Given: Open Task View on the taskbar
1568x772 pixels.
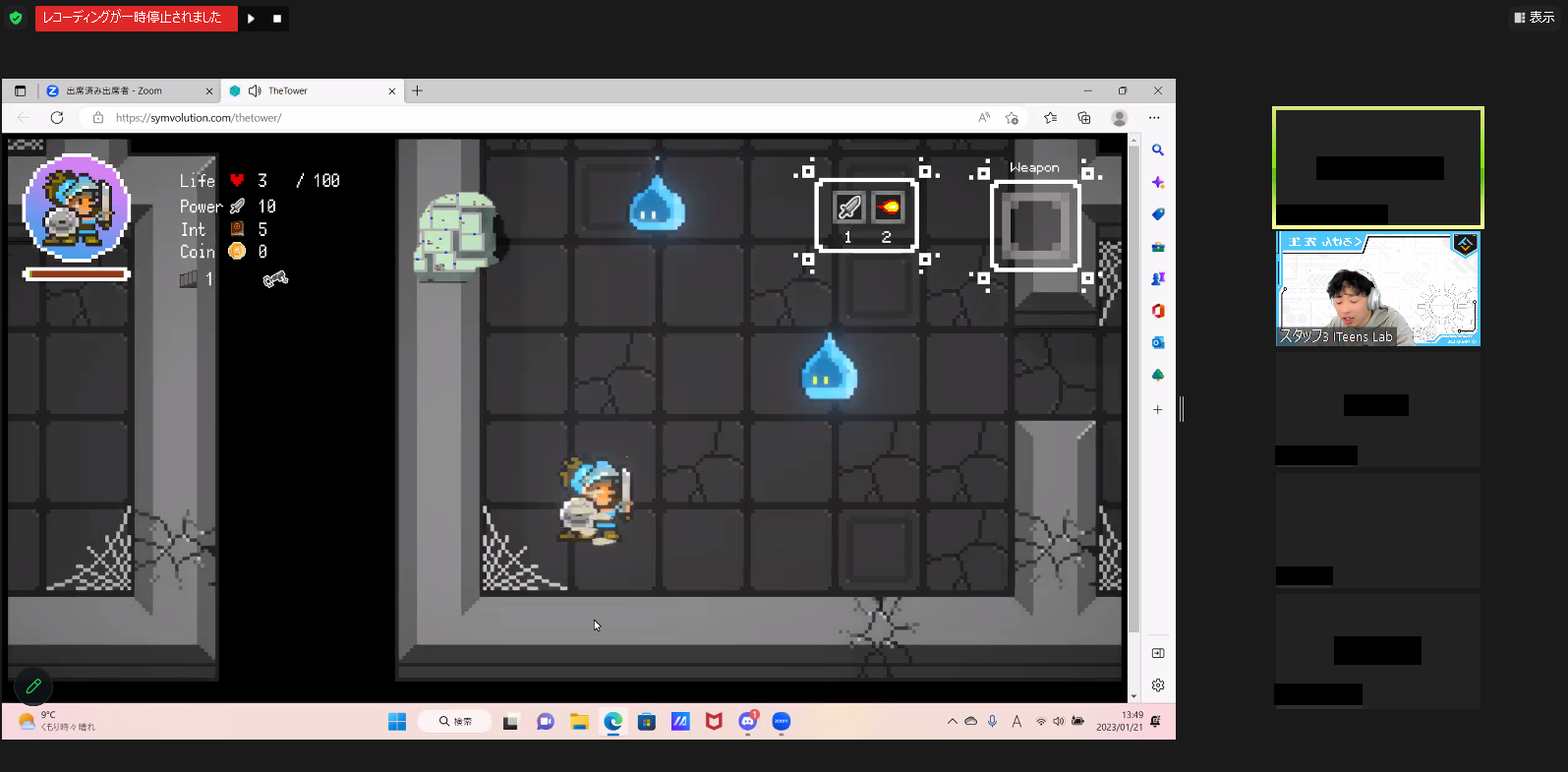Looking at the screenshot, I should point(510,722).
